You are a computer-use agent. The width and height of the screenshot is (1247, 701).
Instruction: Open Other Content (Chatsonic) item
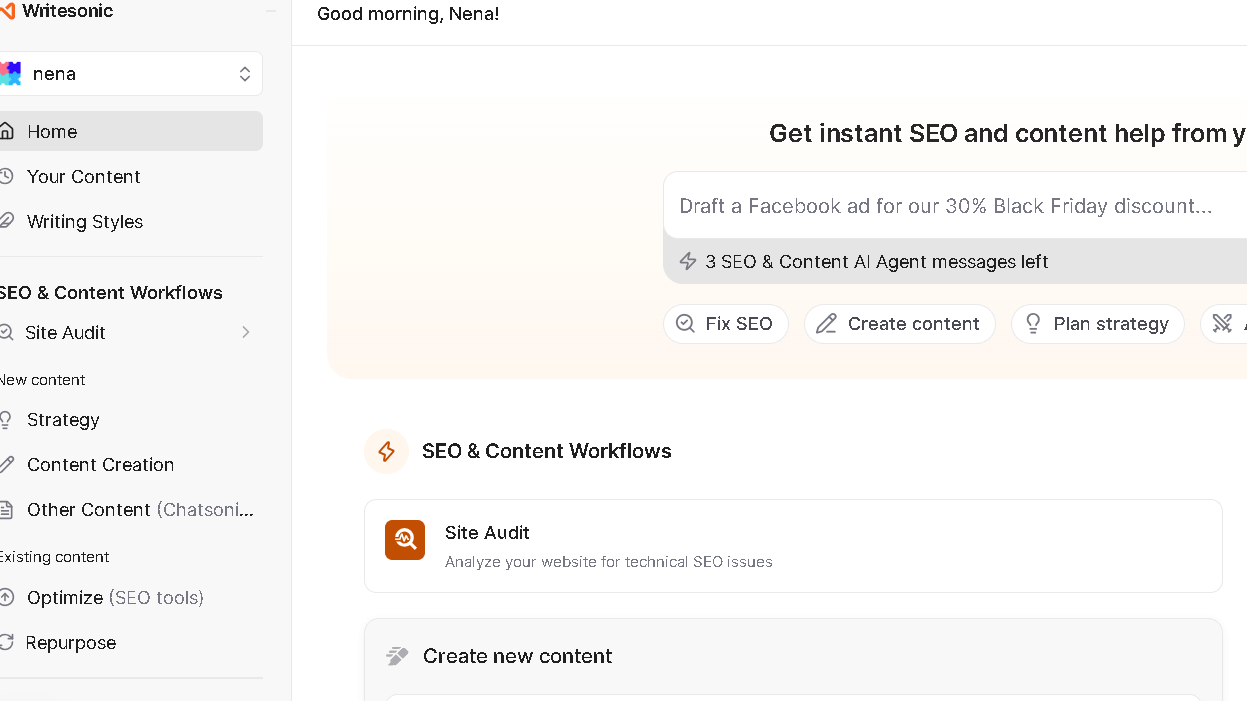click(x=131, y=509)
